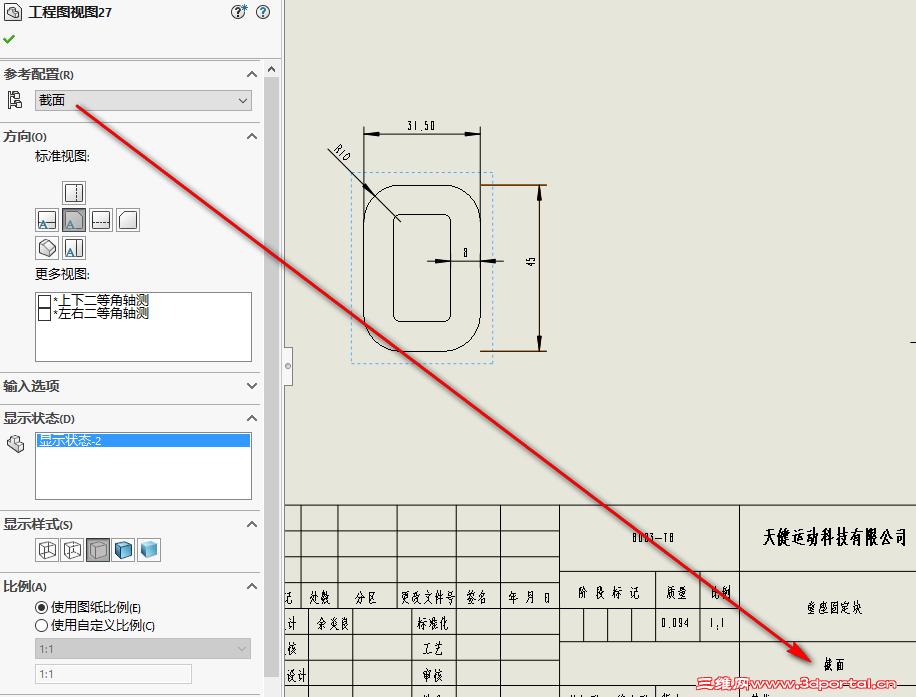Collapse the 参考配置 section
916x697 pixels.
click(252, 74)
